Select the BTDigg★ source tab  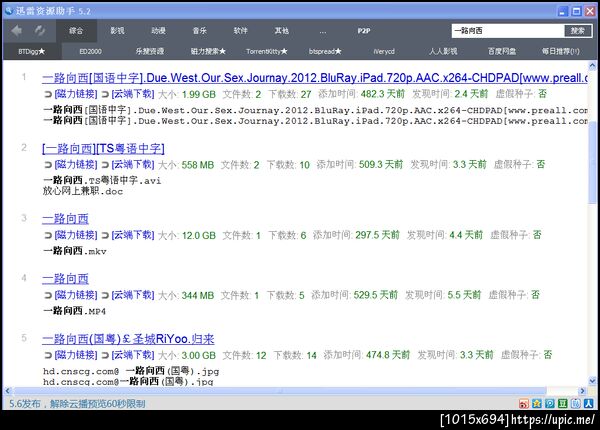point(32,51)
